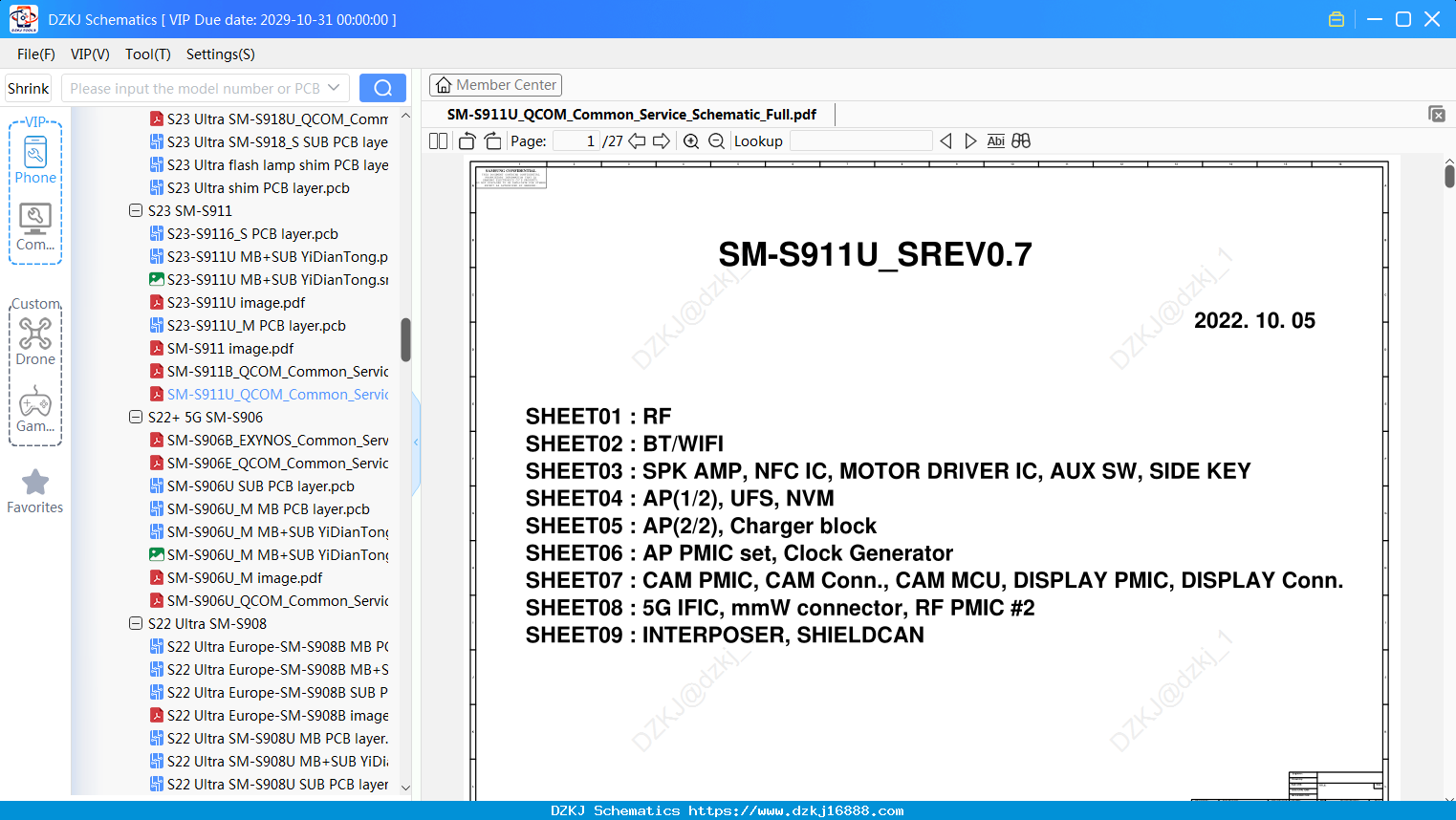The height and width of the screenshot is (820, 1456).
Task: Click the file tree scrollbar thumb
Action: tap(405, 339)
